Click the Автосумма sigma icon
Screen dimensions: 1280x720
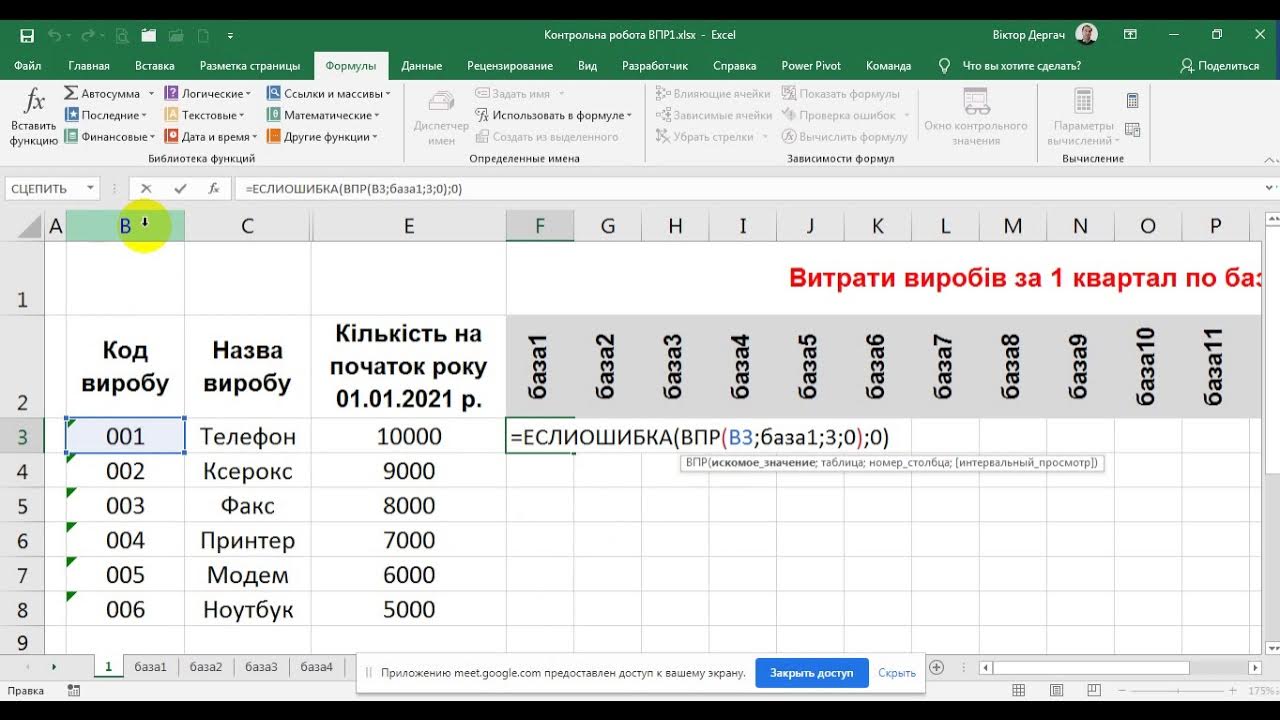71,93
